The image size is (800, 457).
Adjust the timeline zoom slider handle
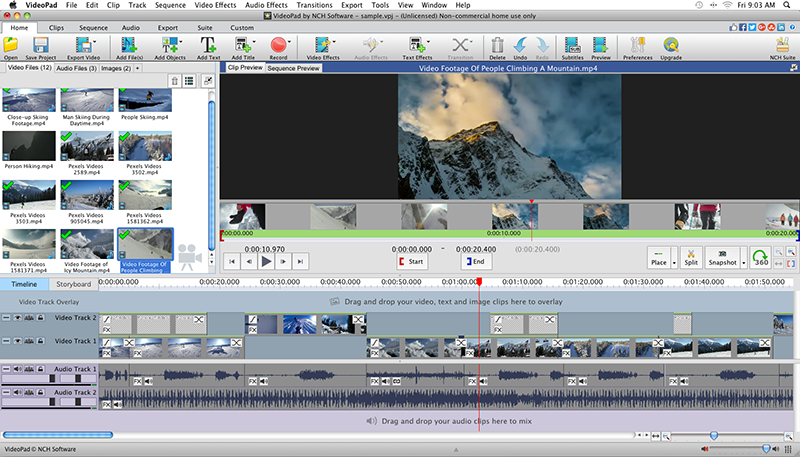pyautogui.click(x=714, y=435)
